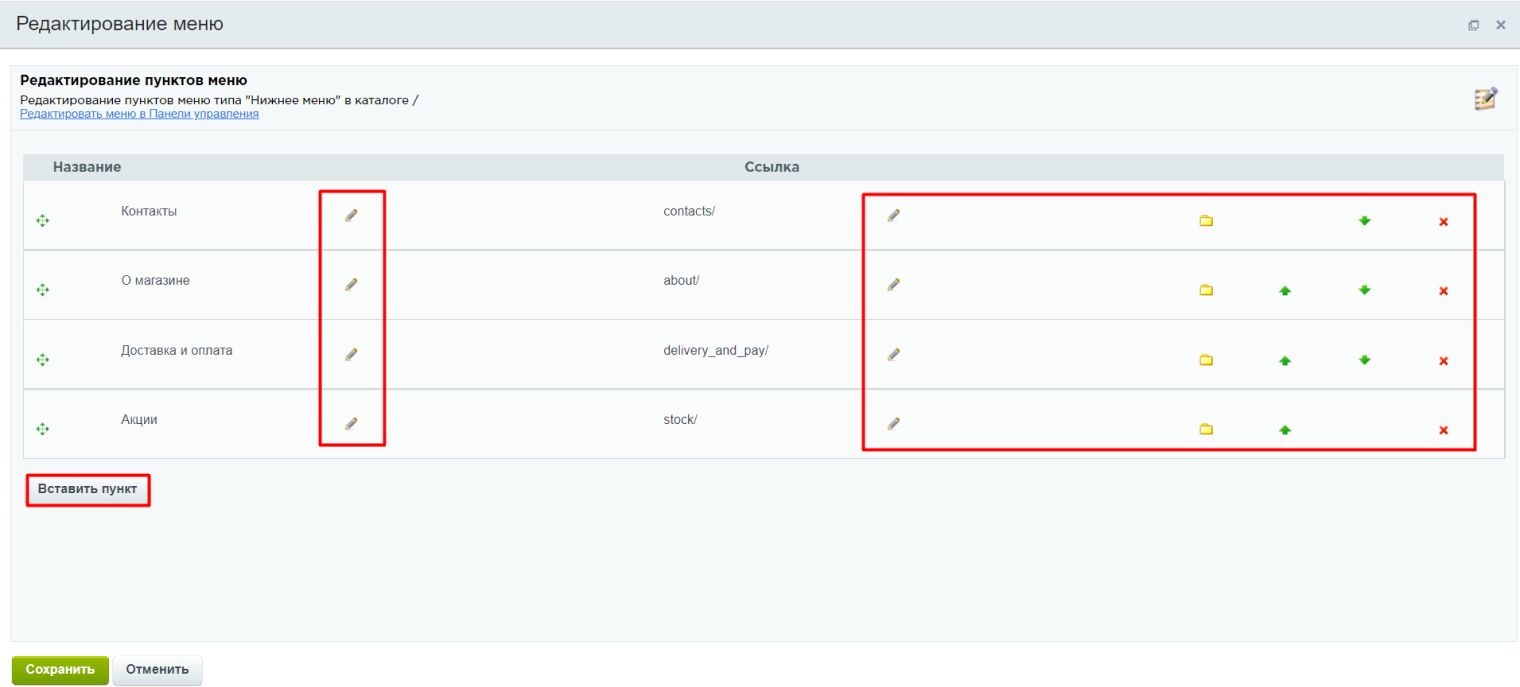Open the extended edit mode icon at top right
The width and height of the screenshot is (1520, 687).
[x=1486, y=99]
